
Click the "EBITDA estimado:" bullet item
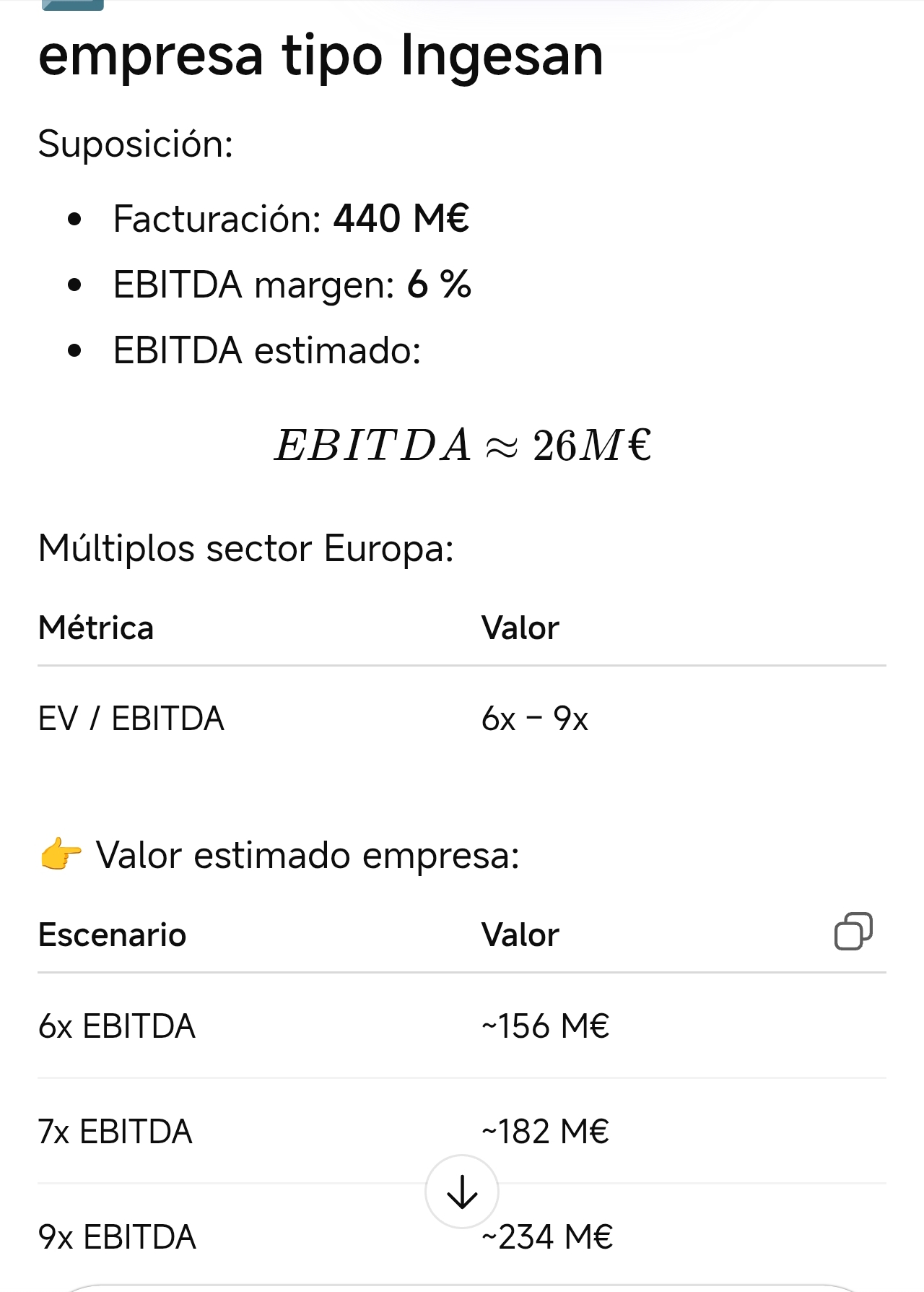click(x=266, y=351)
